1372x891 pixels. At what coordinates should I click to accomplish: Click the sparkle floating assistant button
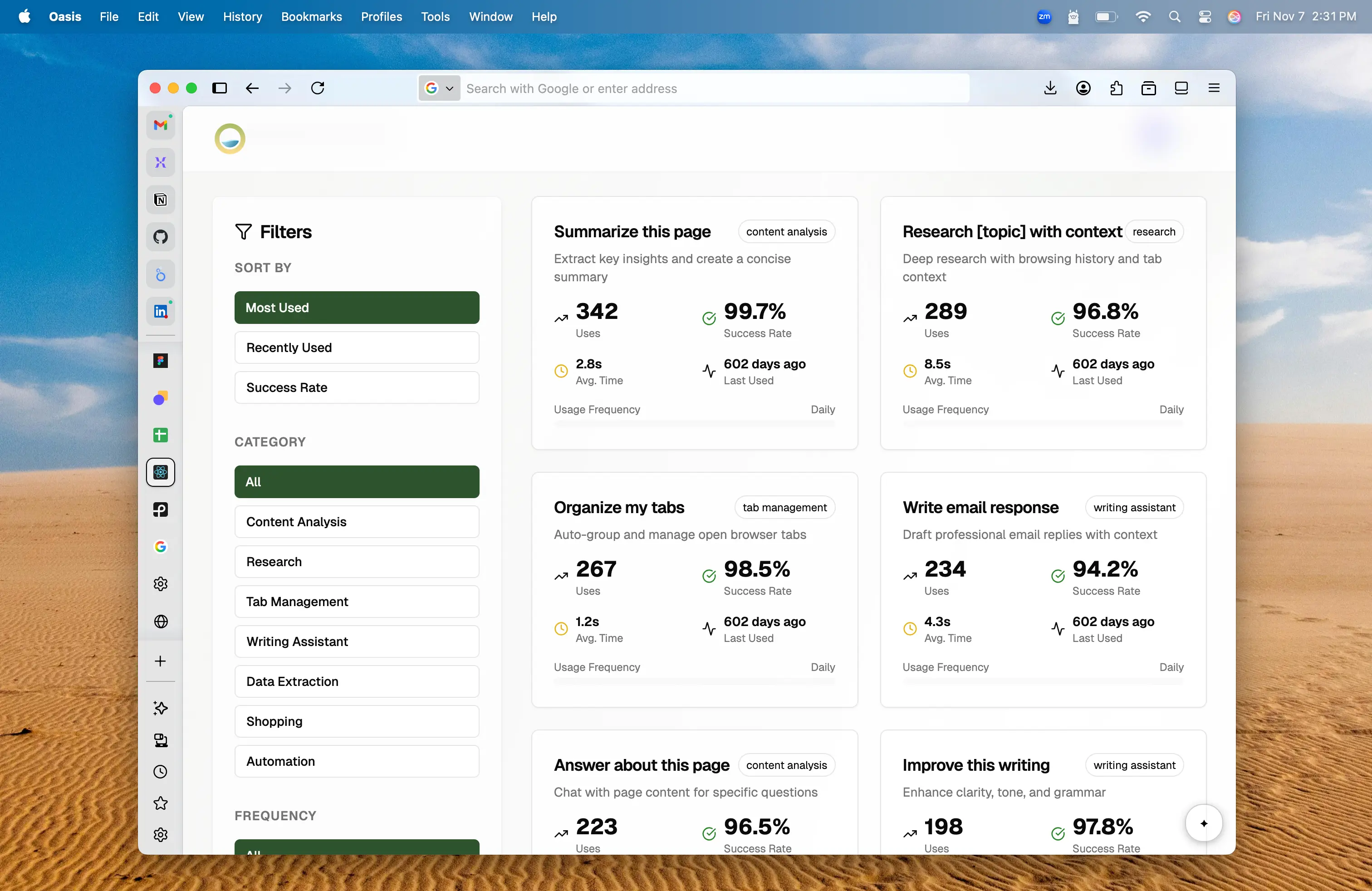coord(1203,823)
